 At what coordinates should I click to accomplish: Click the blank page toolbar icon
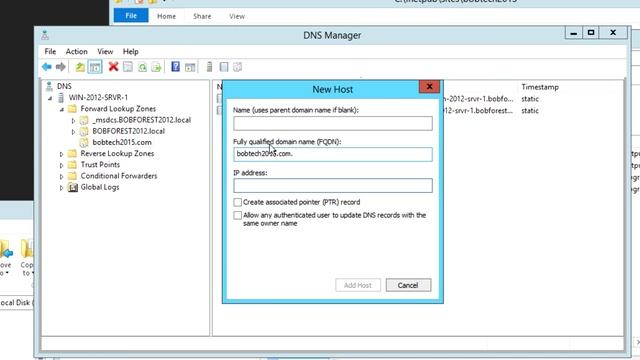(224, 67)
